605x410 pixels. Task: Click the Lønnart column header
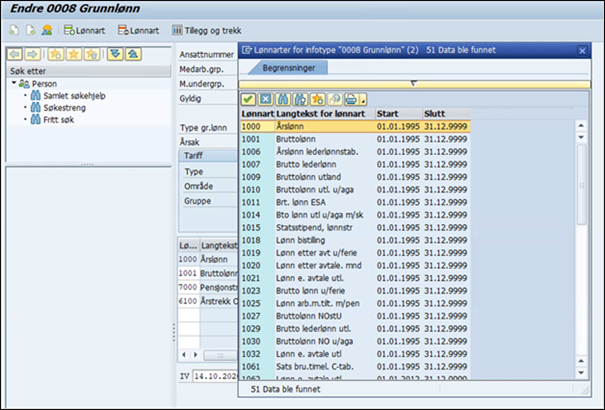[x=257, y=114]
